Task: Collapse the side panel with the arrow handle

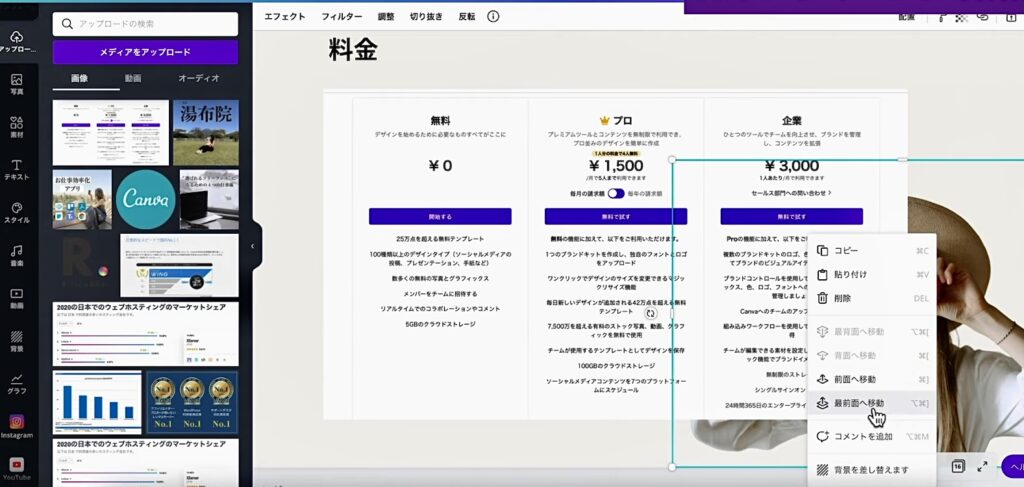Action: pyautogui.click(x=253, y=246)
